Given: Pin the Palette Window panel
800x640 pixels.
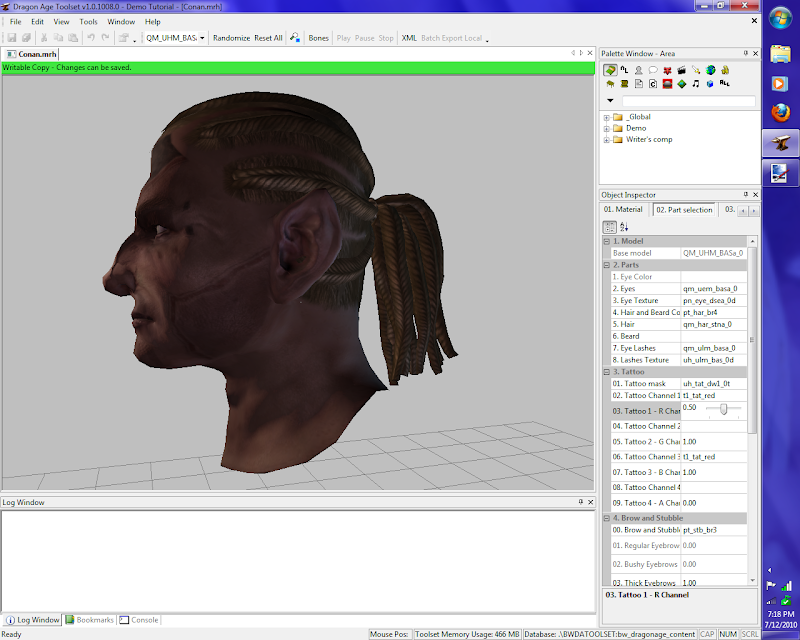Looking at the screenshot, I should (x=745, y=52).
